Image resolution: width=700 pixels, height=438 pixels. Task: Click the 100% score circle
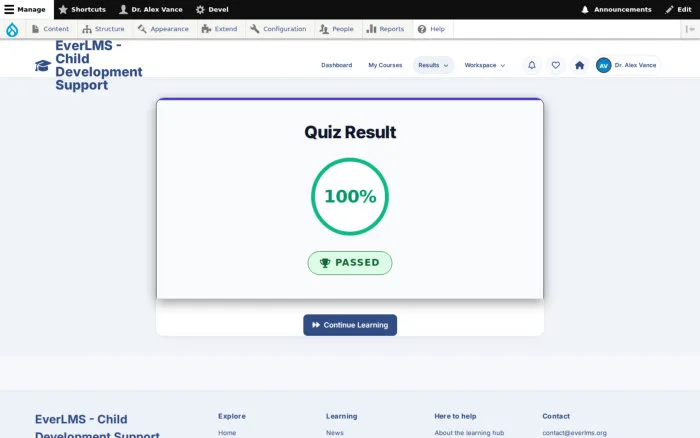click(x=350, y=196)
